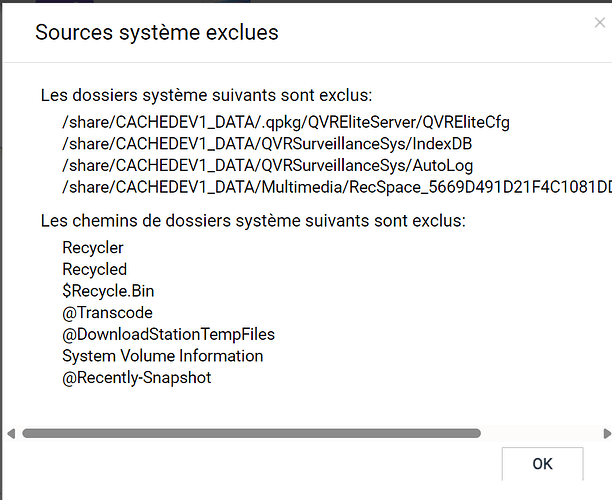Click the '@Recently-Snapshot' entry

tap(136, 378)
